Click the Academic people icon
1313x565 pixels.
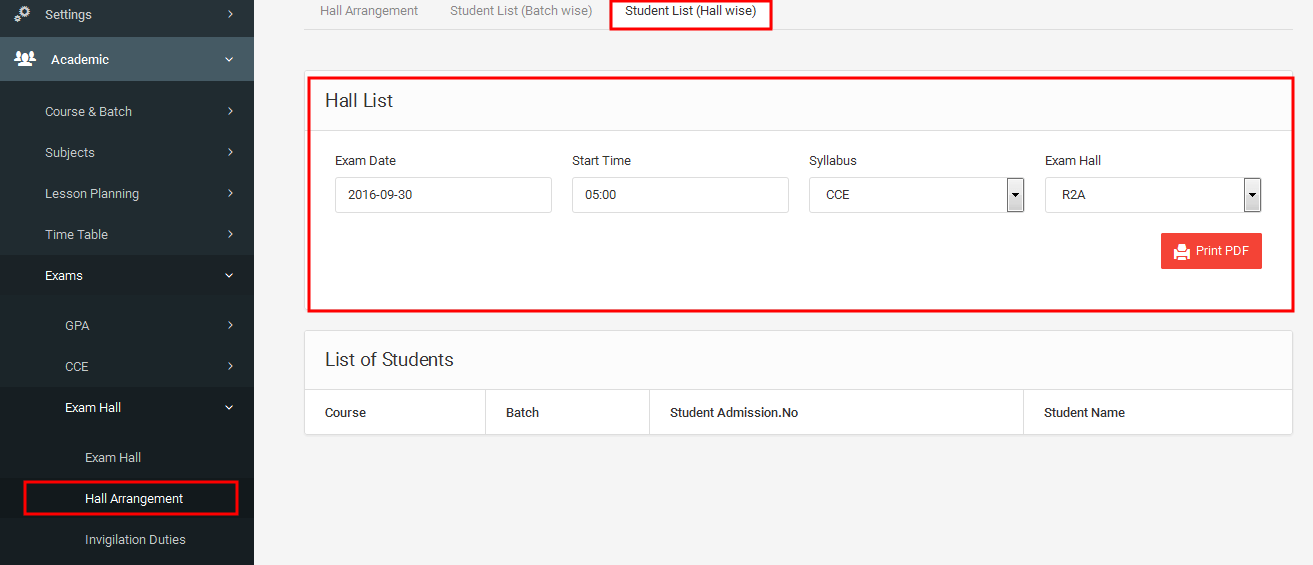(25, 59)
